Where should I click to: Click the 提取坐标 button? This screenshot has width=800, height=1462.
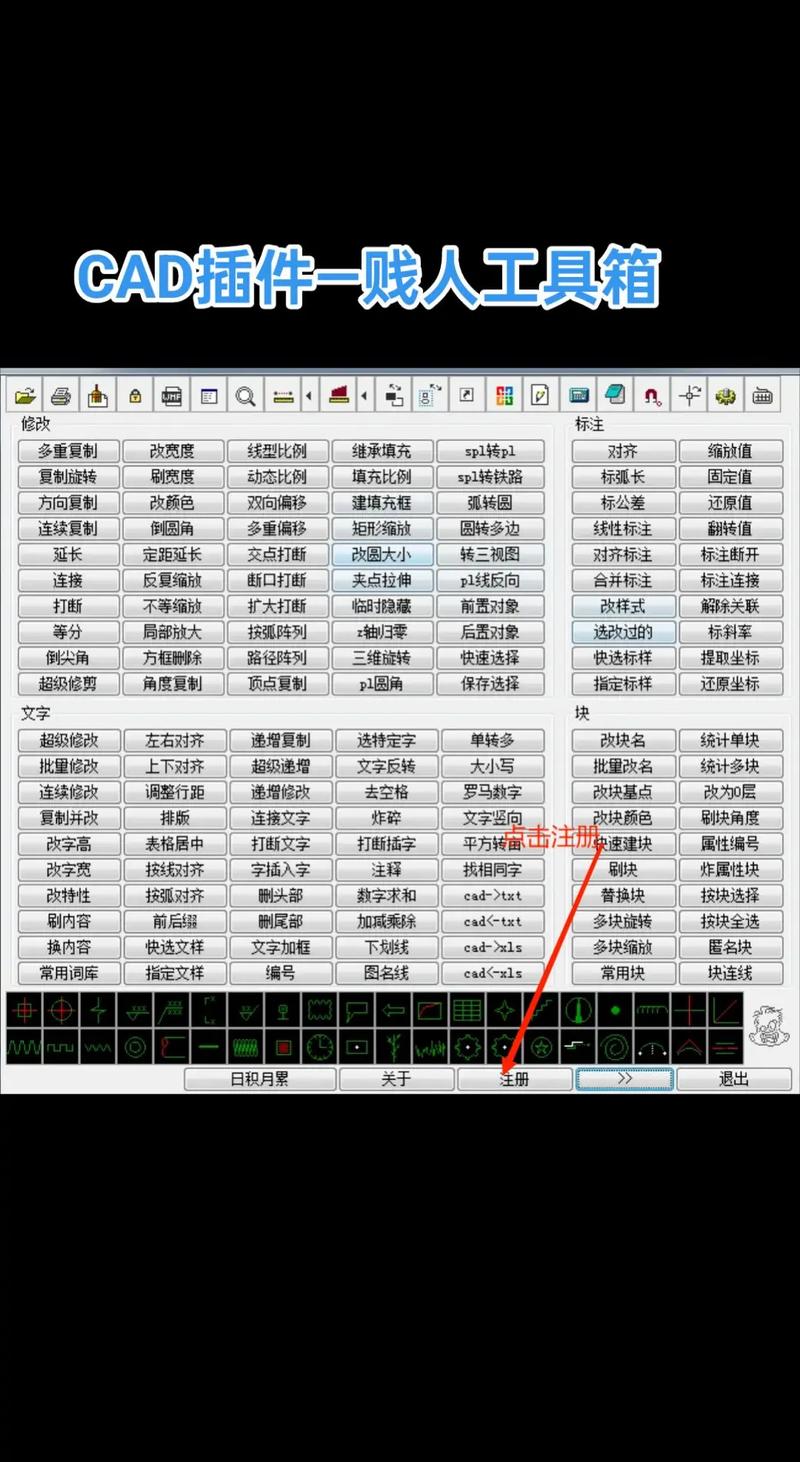pos(730,658)
